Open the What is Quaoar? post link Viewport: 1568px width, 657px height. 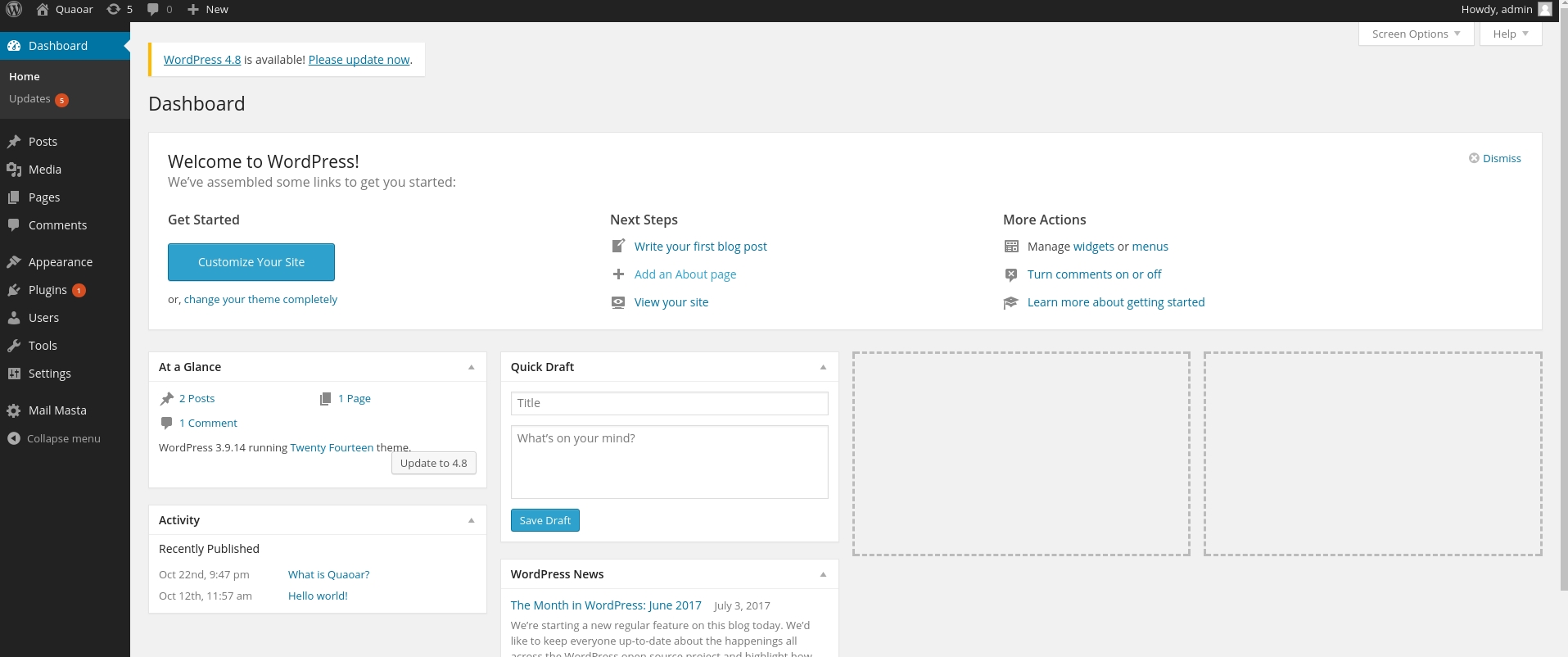click(329, 574)
